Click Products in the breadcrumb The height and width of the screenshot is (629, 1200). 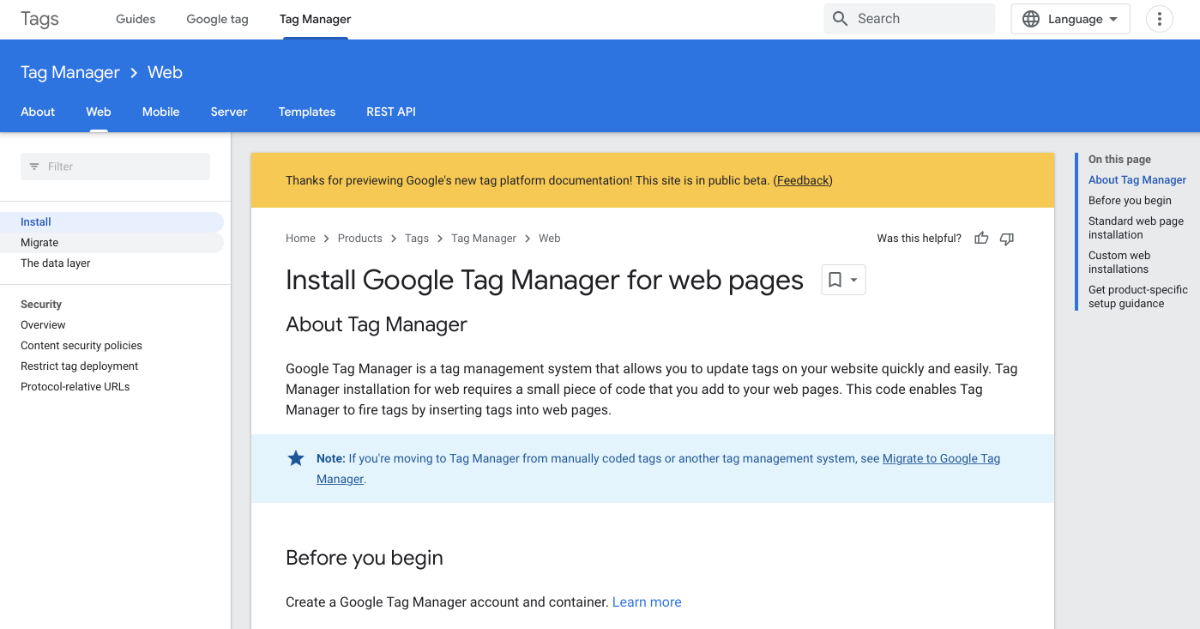pos(360,238)
